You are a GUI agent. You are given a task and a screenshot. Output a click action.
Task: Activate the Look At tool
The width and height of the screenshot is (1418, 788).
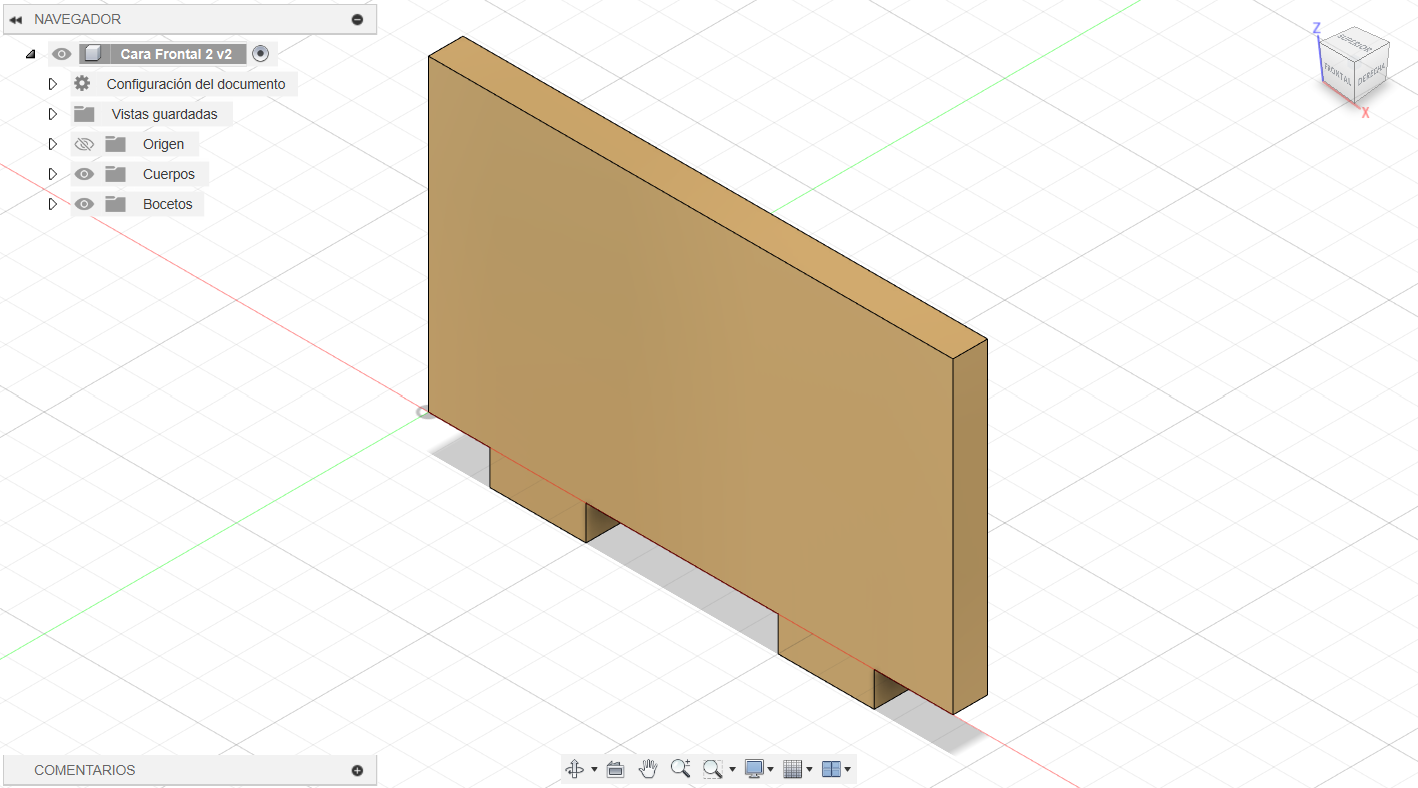click(x=616, y=769)
